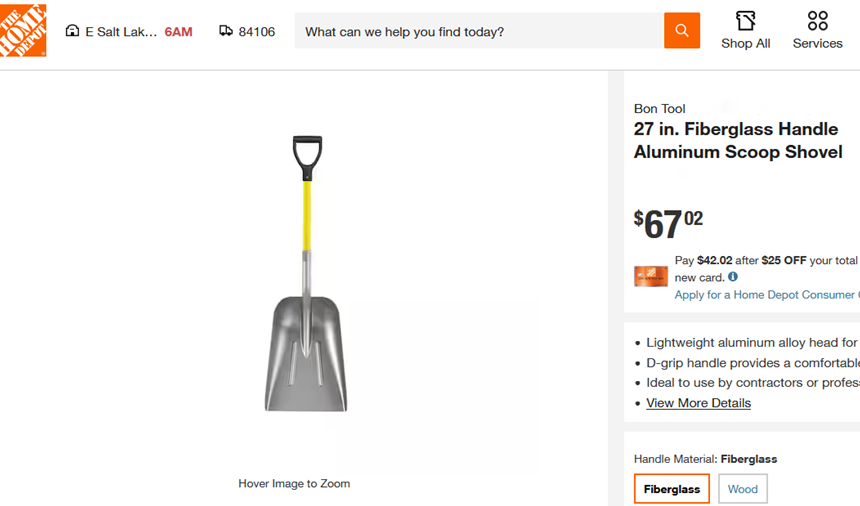Open the Bon Tool brand link
The width and height of the screenshot is (860, 506).
[660, 109]
